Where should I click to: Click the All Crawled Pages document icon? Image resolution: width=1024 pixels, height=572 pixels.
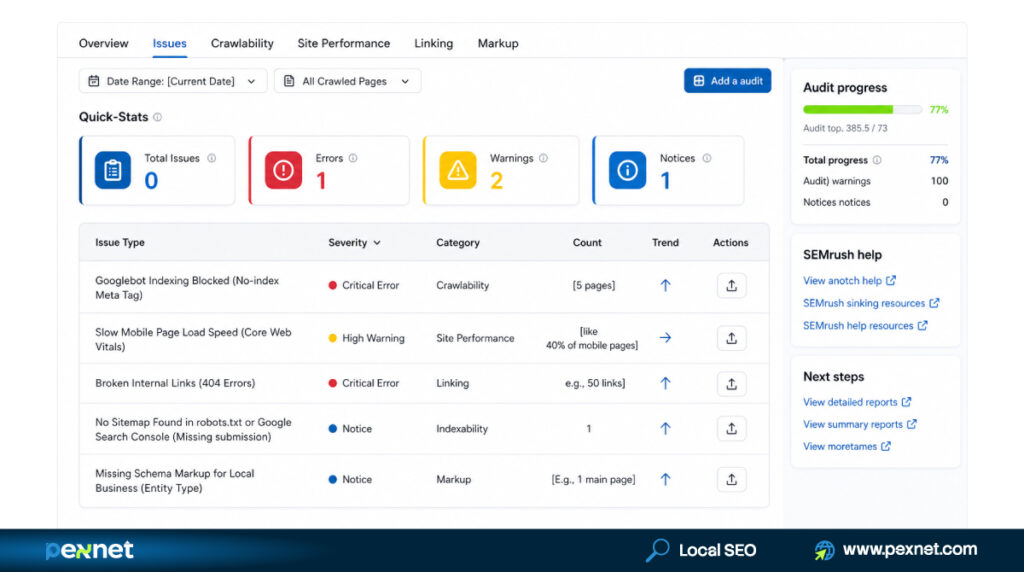pyautogui.click(x=289, y=81)
